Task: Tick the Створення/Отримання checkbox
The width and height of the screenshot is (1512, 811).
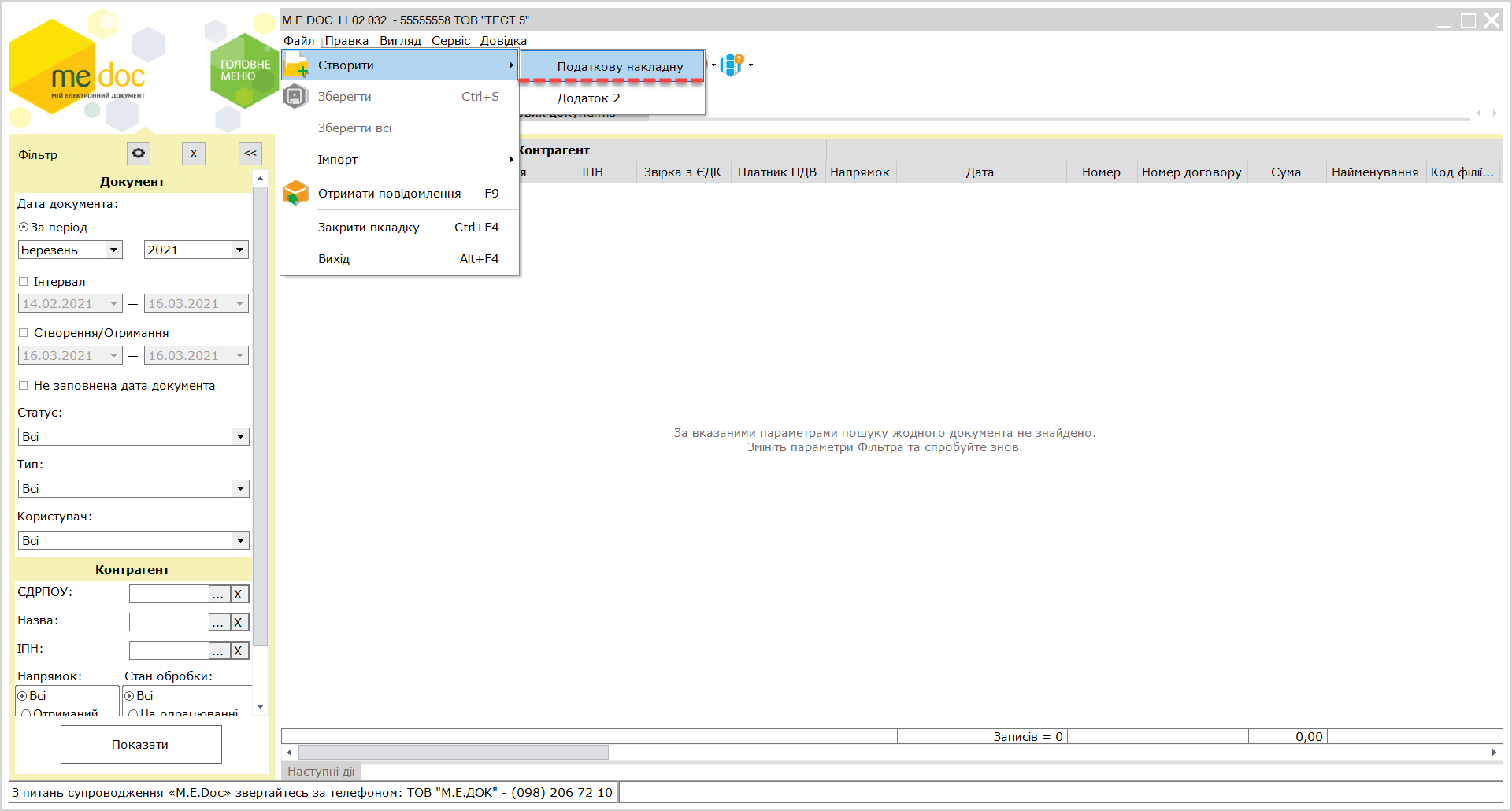Action: click(24, 333)
